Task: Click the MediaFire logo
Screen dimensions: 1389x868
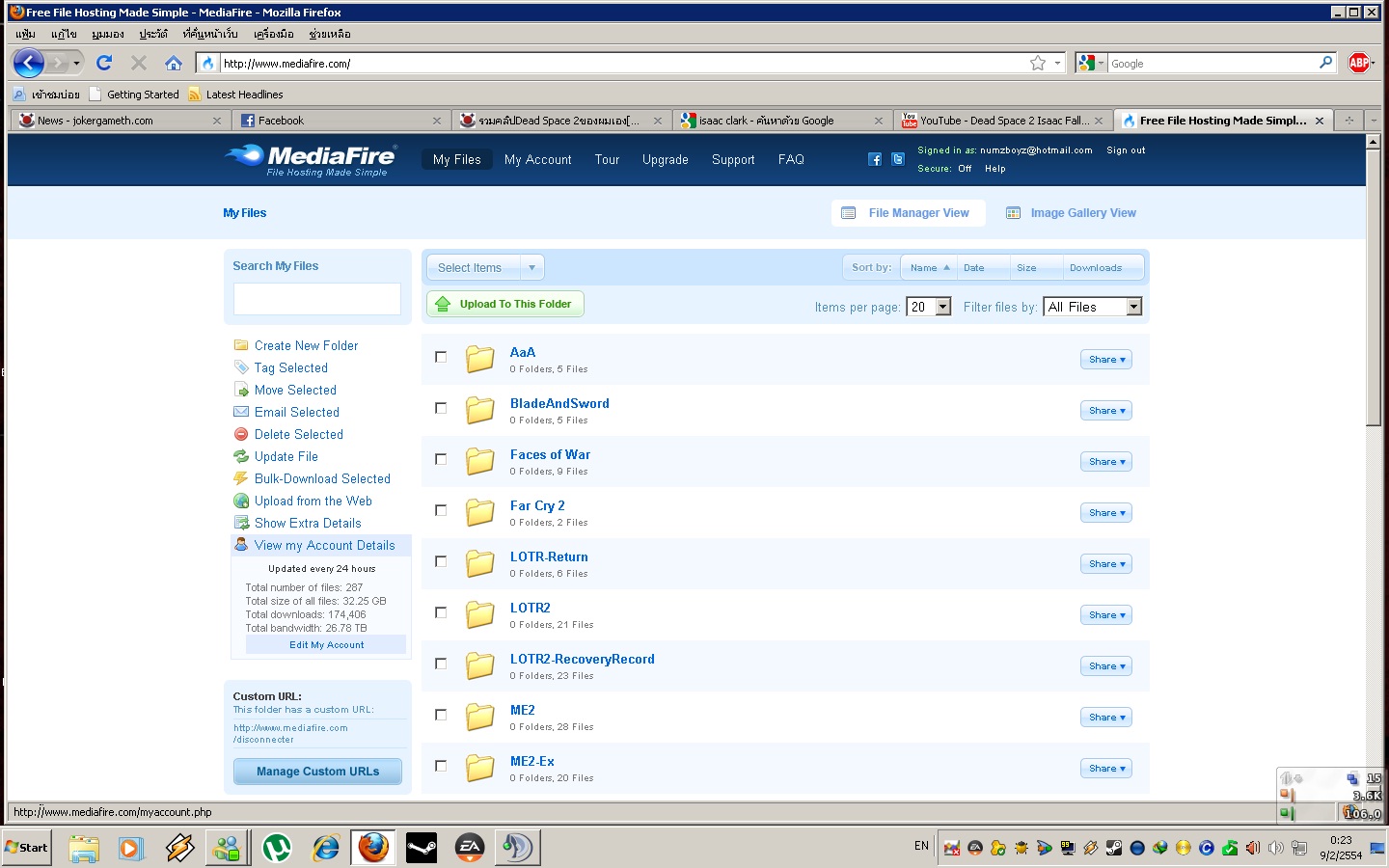Action: (x=311, y=160)
